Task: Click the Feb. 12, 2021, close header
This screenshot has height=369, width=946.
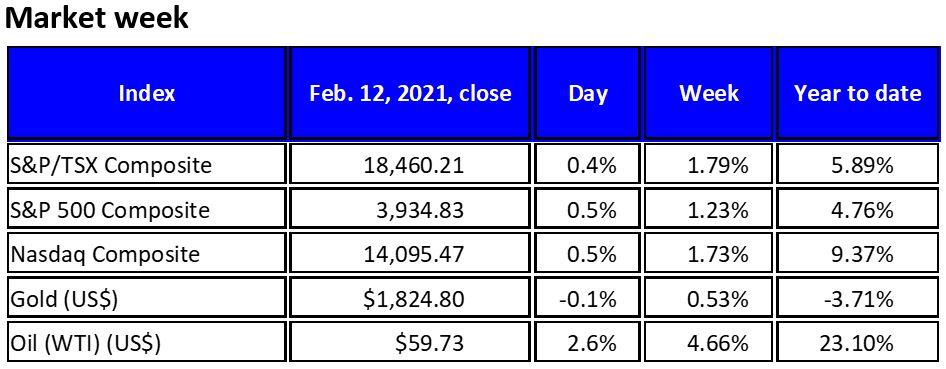Action: 410,93
